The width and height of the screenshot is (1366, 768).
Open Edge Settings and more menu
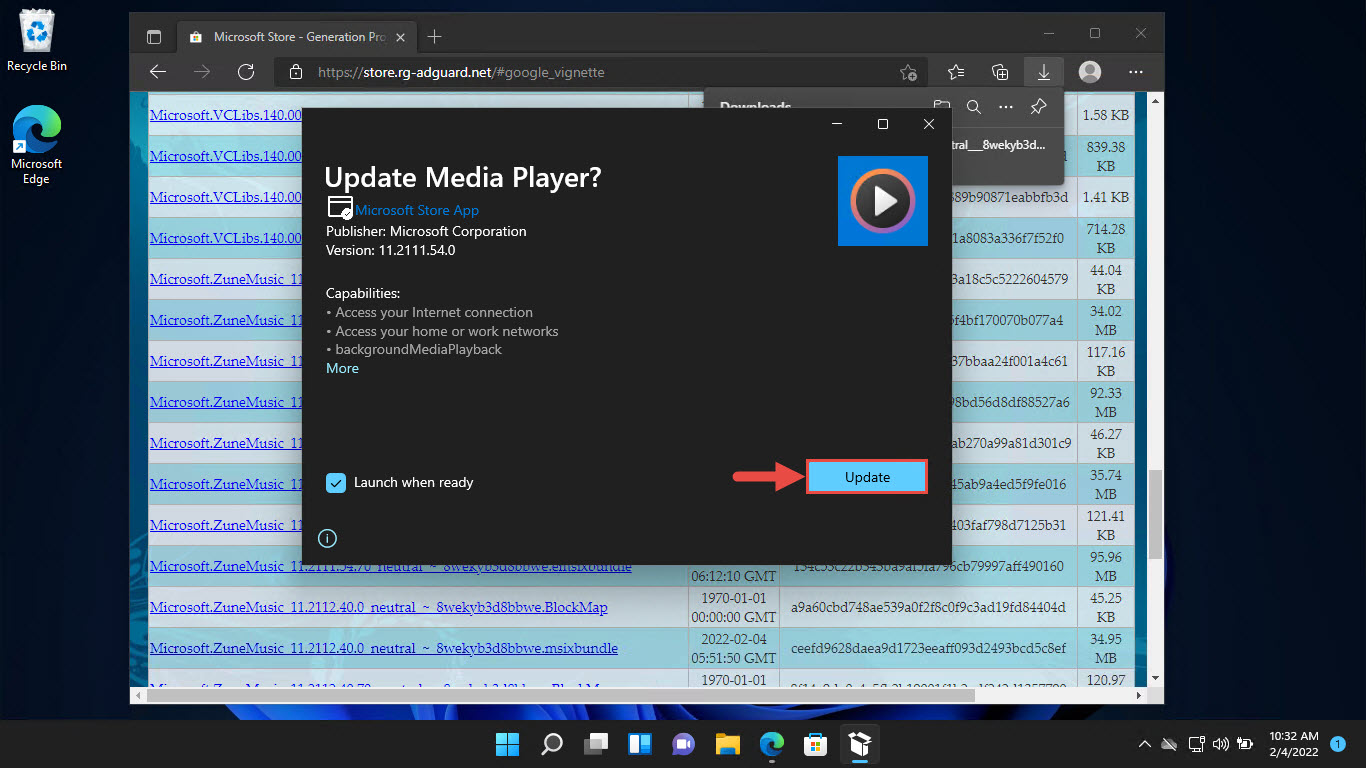coord(1136,72)
